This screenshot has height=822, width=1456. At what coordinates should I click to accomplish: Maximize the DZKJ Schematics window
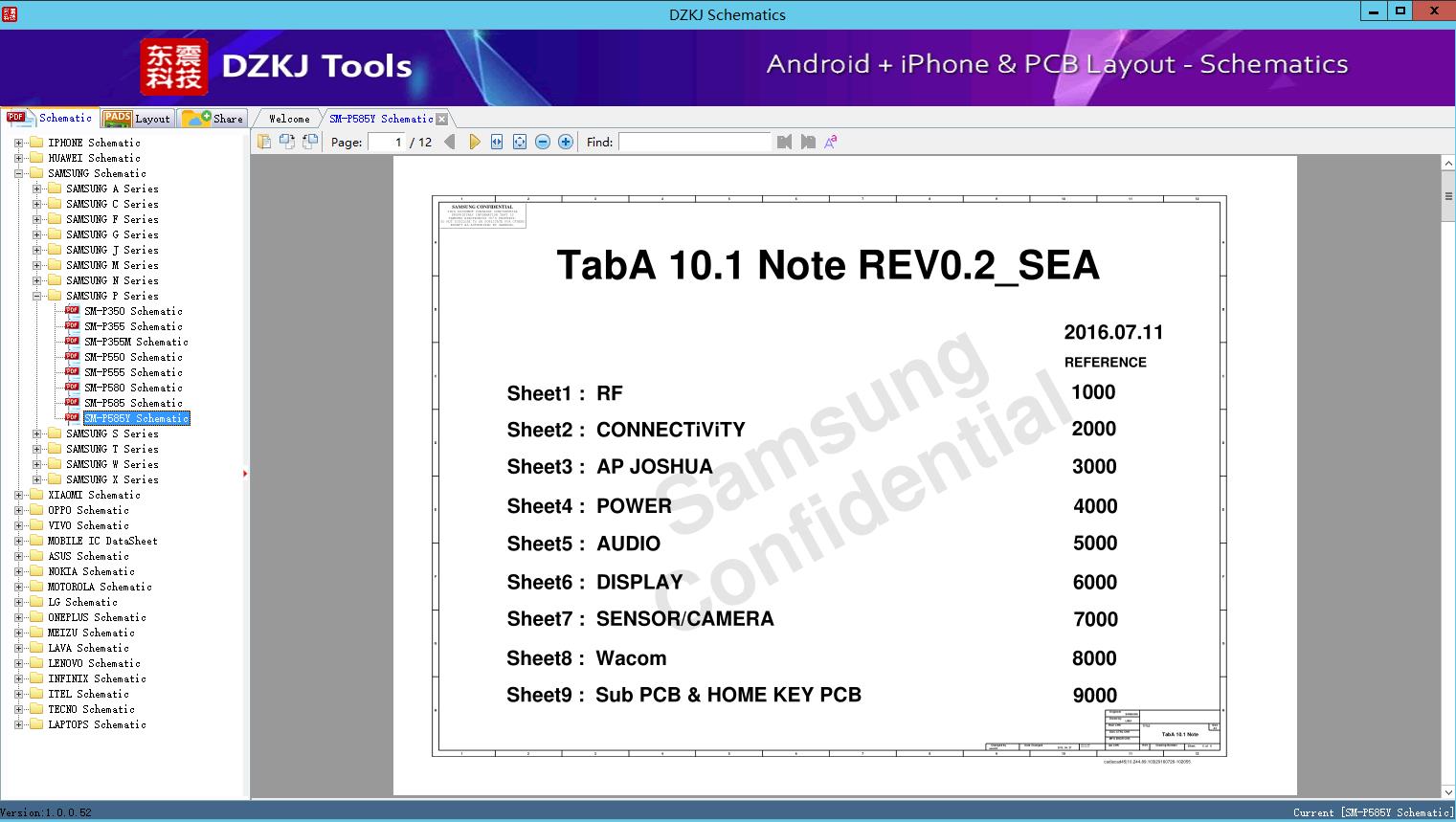1400,11
